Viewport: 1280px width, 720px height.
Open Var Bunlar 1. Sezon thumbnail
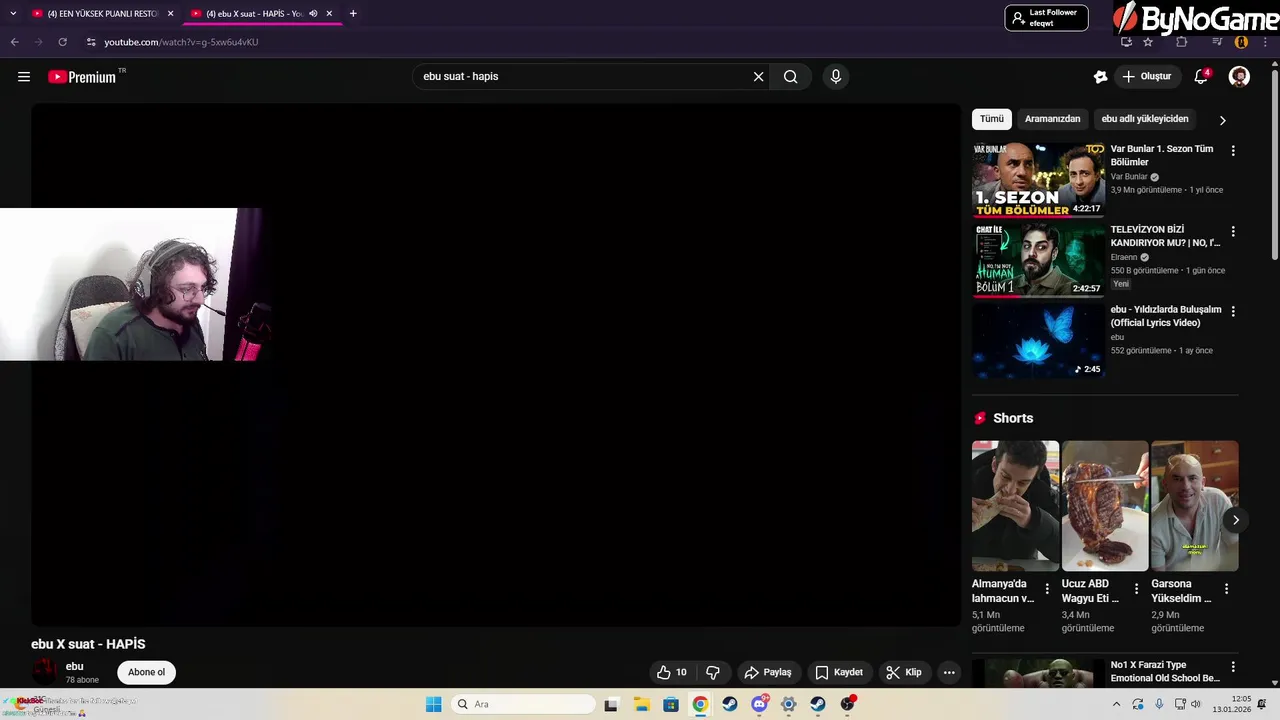1039,180
